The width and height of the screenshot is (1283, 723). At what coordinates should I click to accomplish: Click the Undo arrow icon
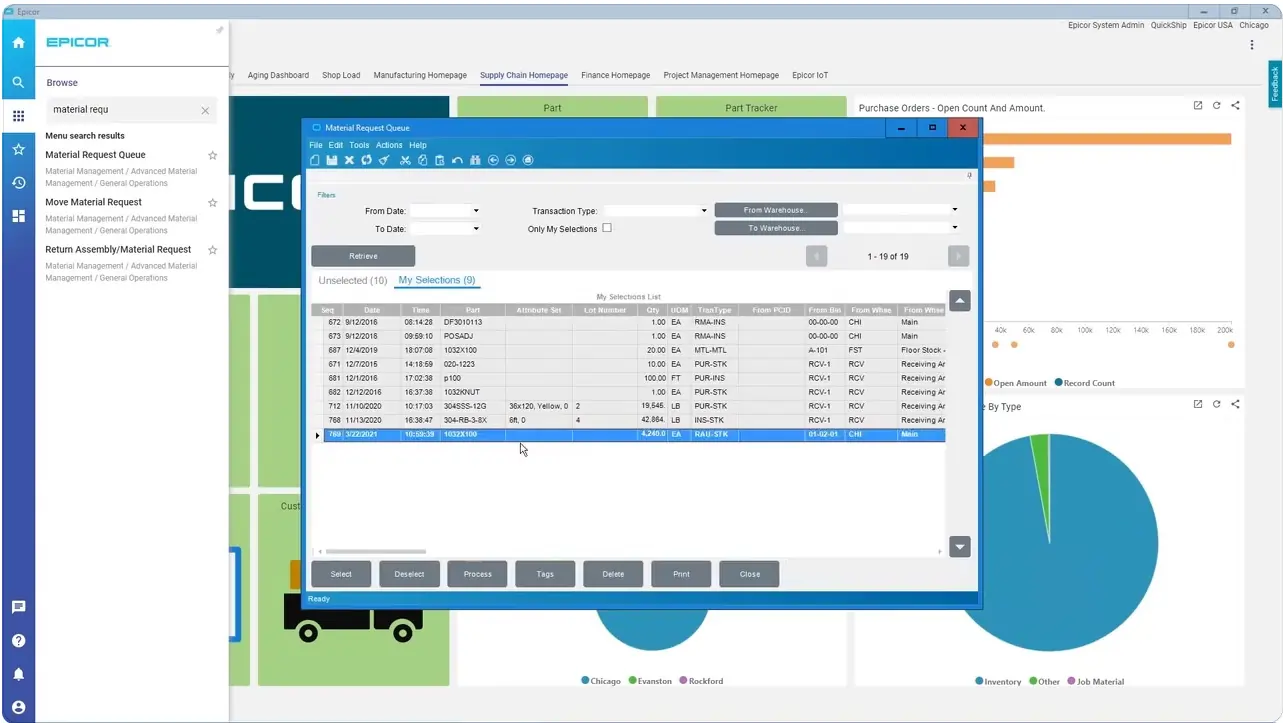(x=457, y=160)
